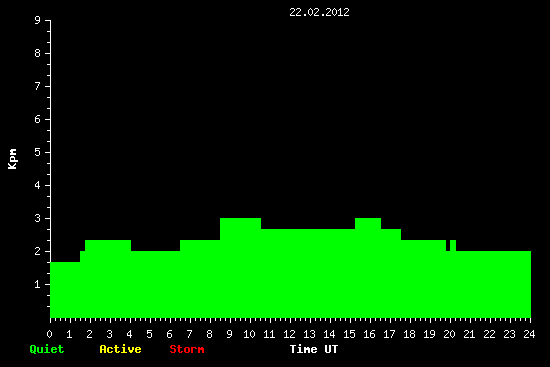Click hour 6 on the time axis

coord(169,334)
